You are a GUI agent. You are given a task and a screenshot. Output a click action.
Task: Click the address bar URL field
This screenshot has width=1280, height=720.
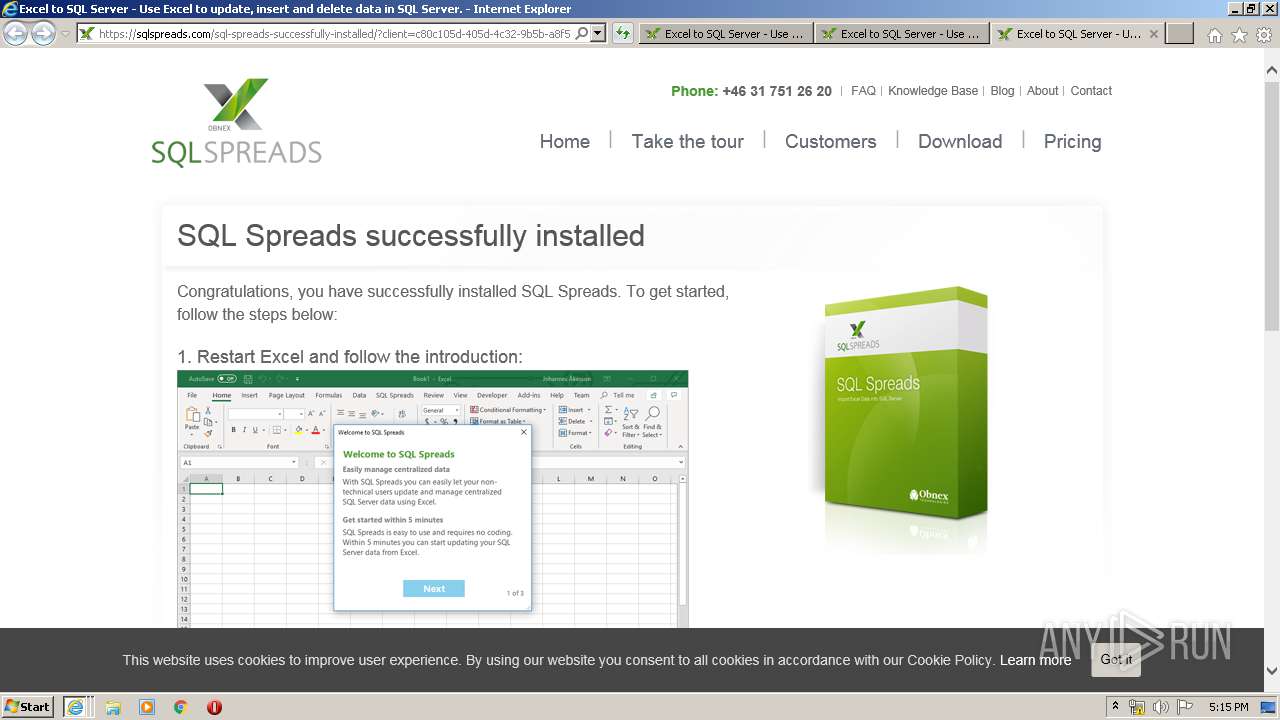pos(335,33)
